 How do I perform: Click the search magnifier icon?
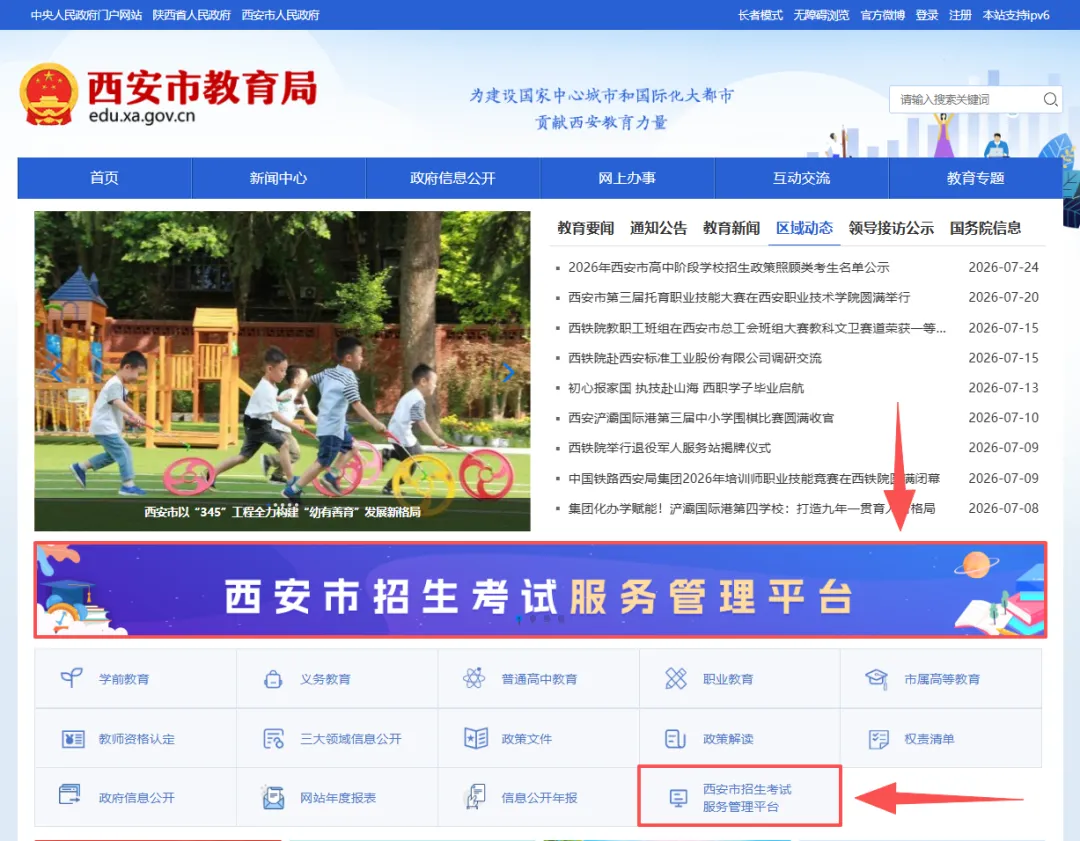pyautogui.click(x=1050, y=99)
